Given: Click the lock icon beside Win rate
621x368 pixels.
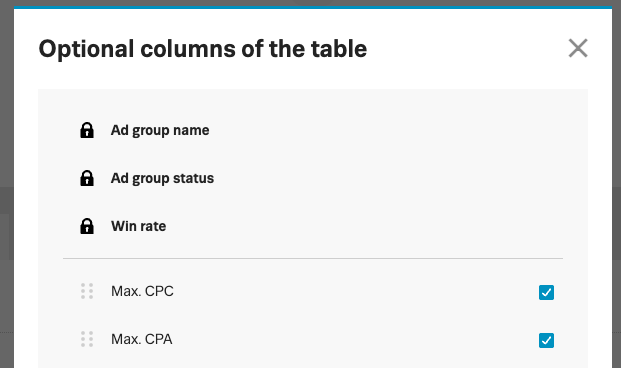Looking at the screenshot, I should click(87, 226).
